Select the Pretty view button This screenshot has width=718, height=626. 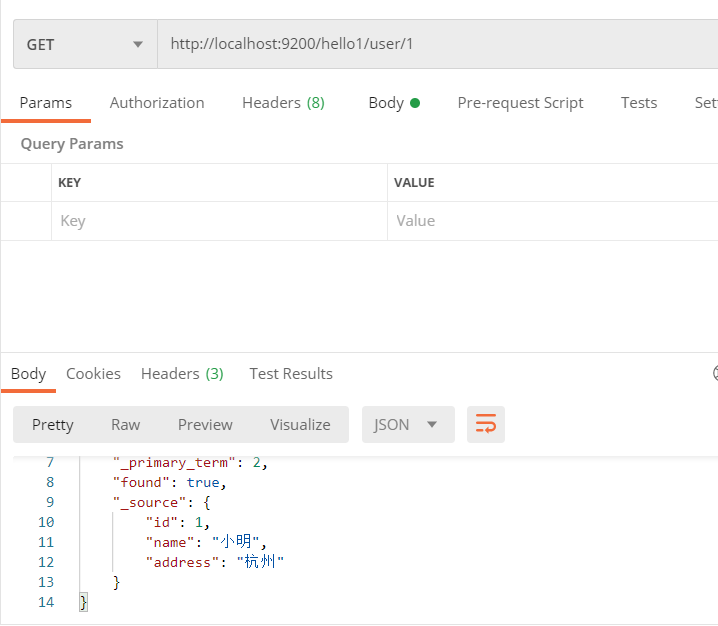tap(53, 425)
